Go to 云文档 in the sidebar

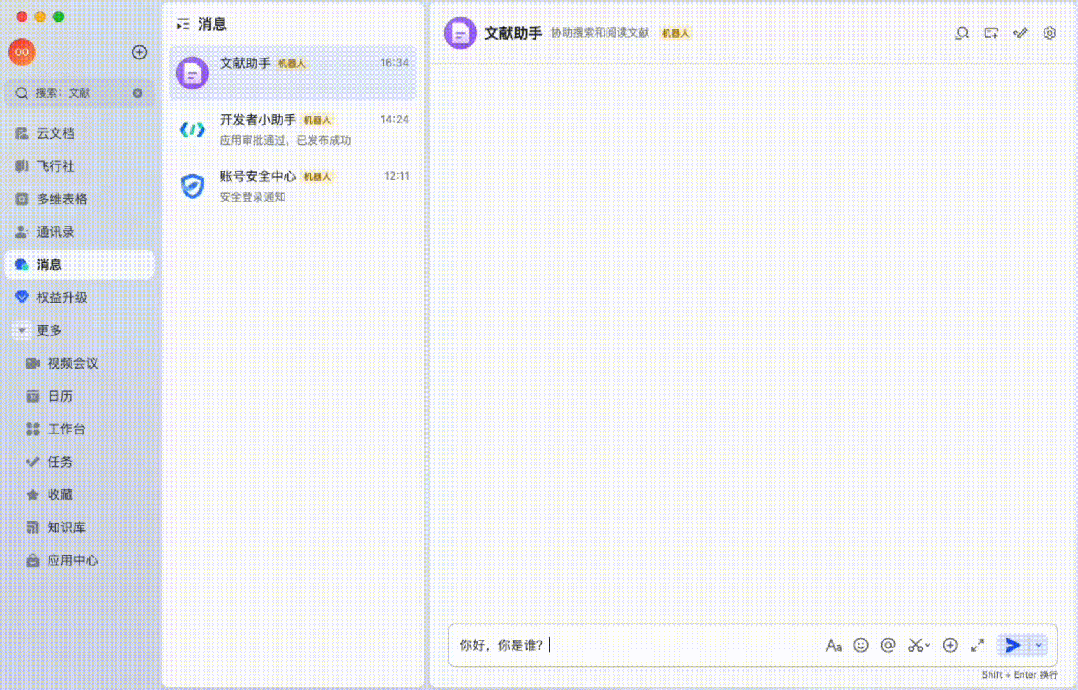(x=55, y=133)
